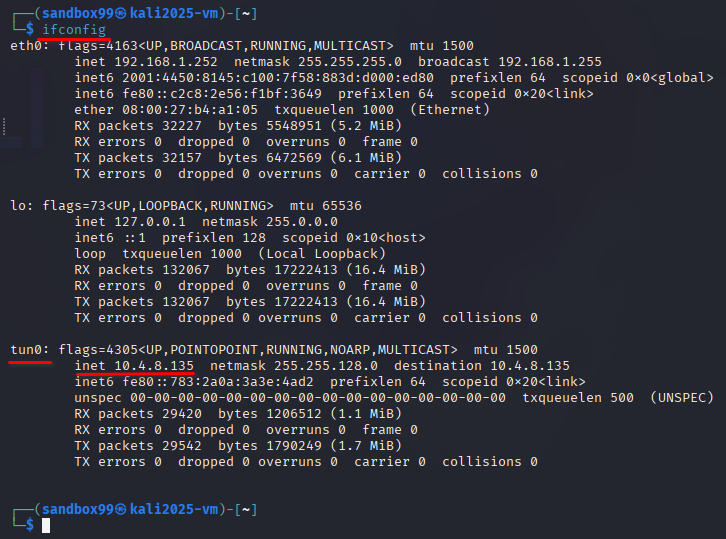The width and height of the screenshot is (726, 539).
Task: Click the destination 10.4.8.135 value
Action: point(530,366)
